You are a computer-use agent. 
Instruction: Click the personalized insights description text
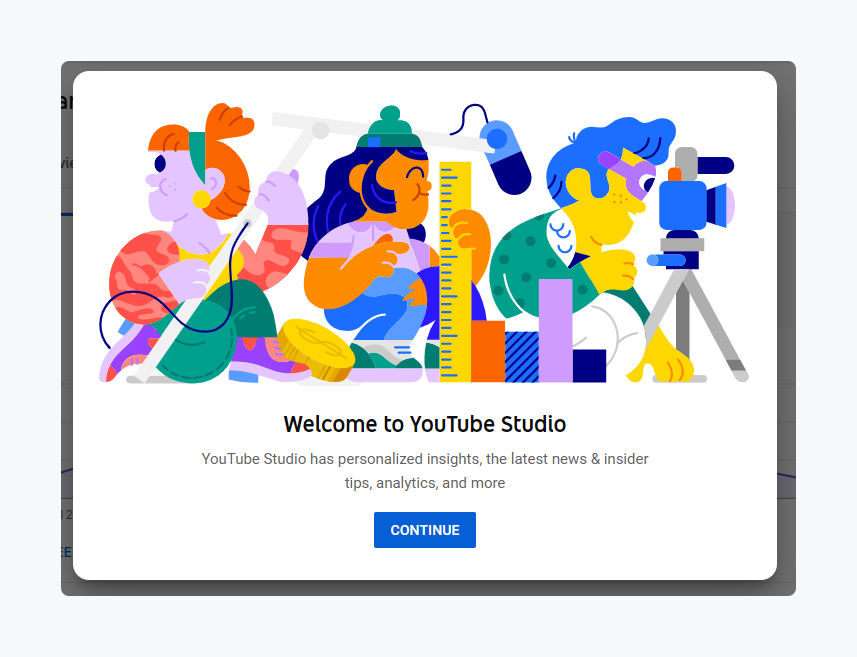pos(425,471)
